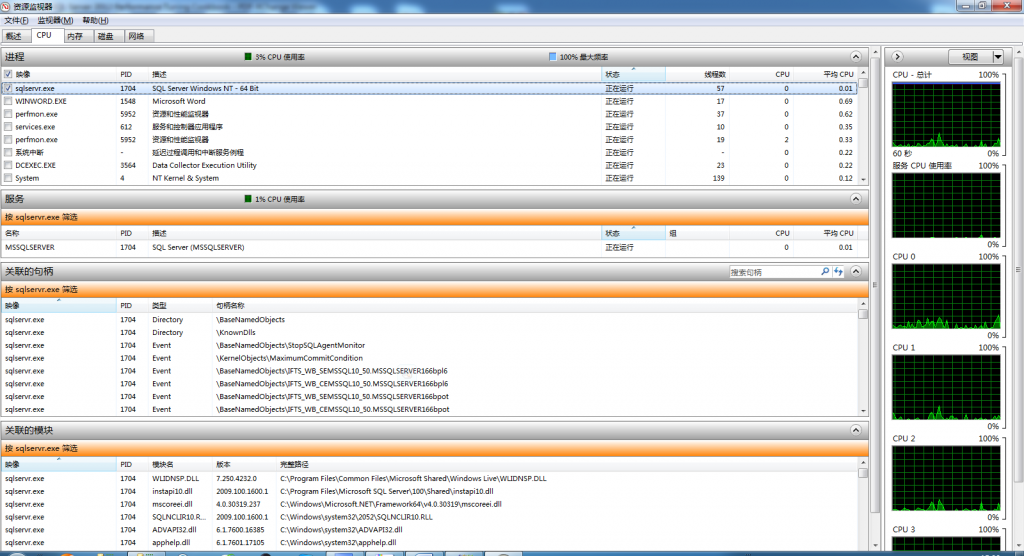Select the ADVAPI32.dll module row
This screenshot has width=1024, height=556.
pyautogui.click(x=430, y=529)
